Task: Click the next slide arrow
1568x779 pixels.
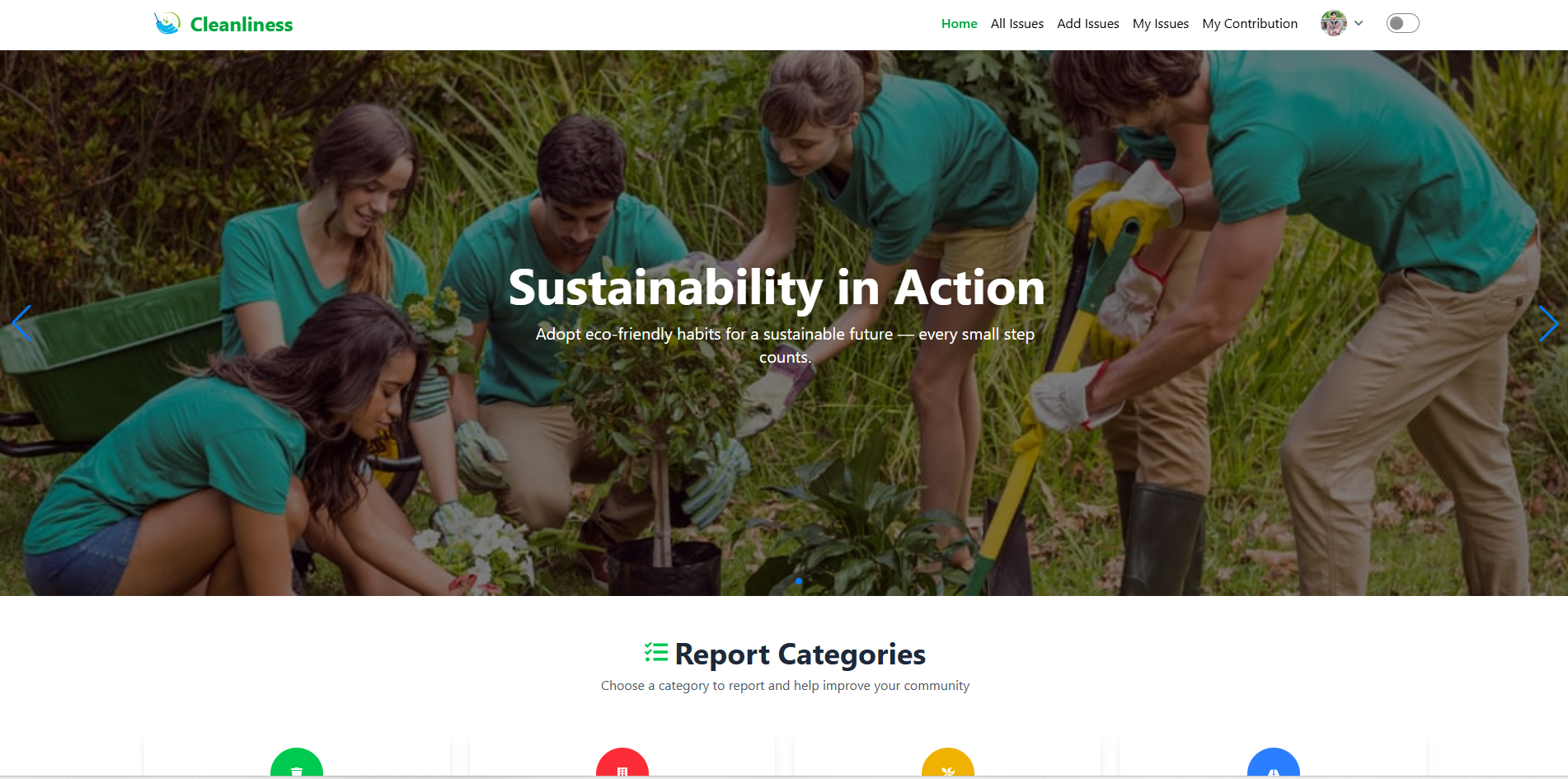Action: point(1548,323)
